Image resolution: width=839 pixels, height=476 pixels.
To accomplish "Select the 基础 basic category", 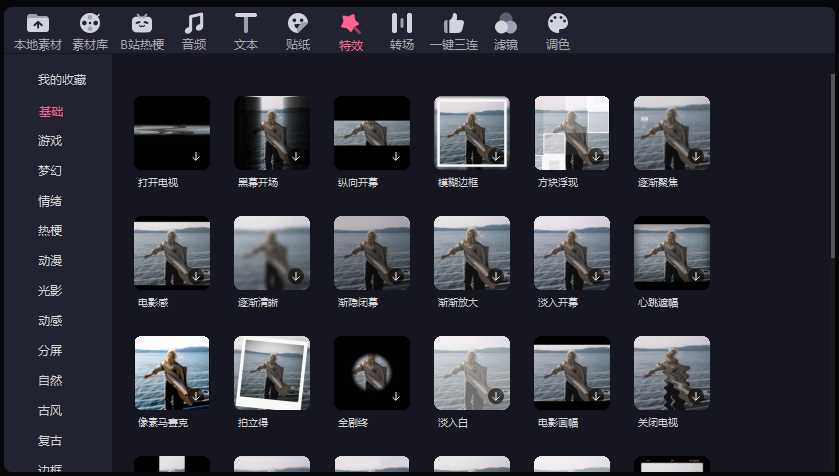I will click(x=51, y=112).
